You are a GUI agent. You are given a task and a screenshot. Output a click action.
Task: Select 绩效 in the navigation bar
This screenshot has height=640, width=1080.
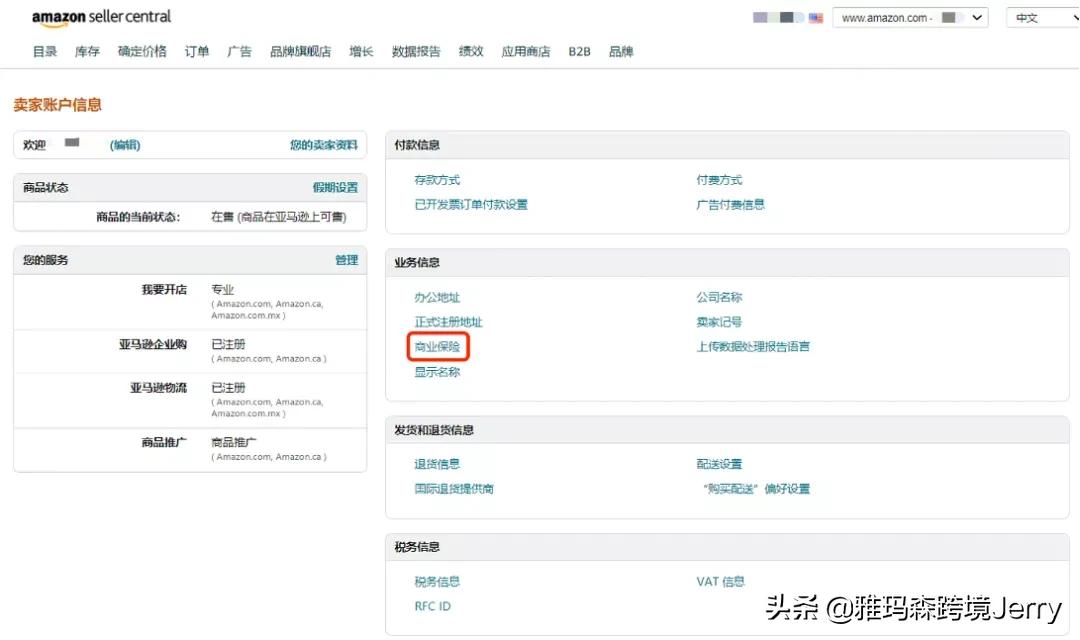470,51
